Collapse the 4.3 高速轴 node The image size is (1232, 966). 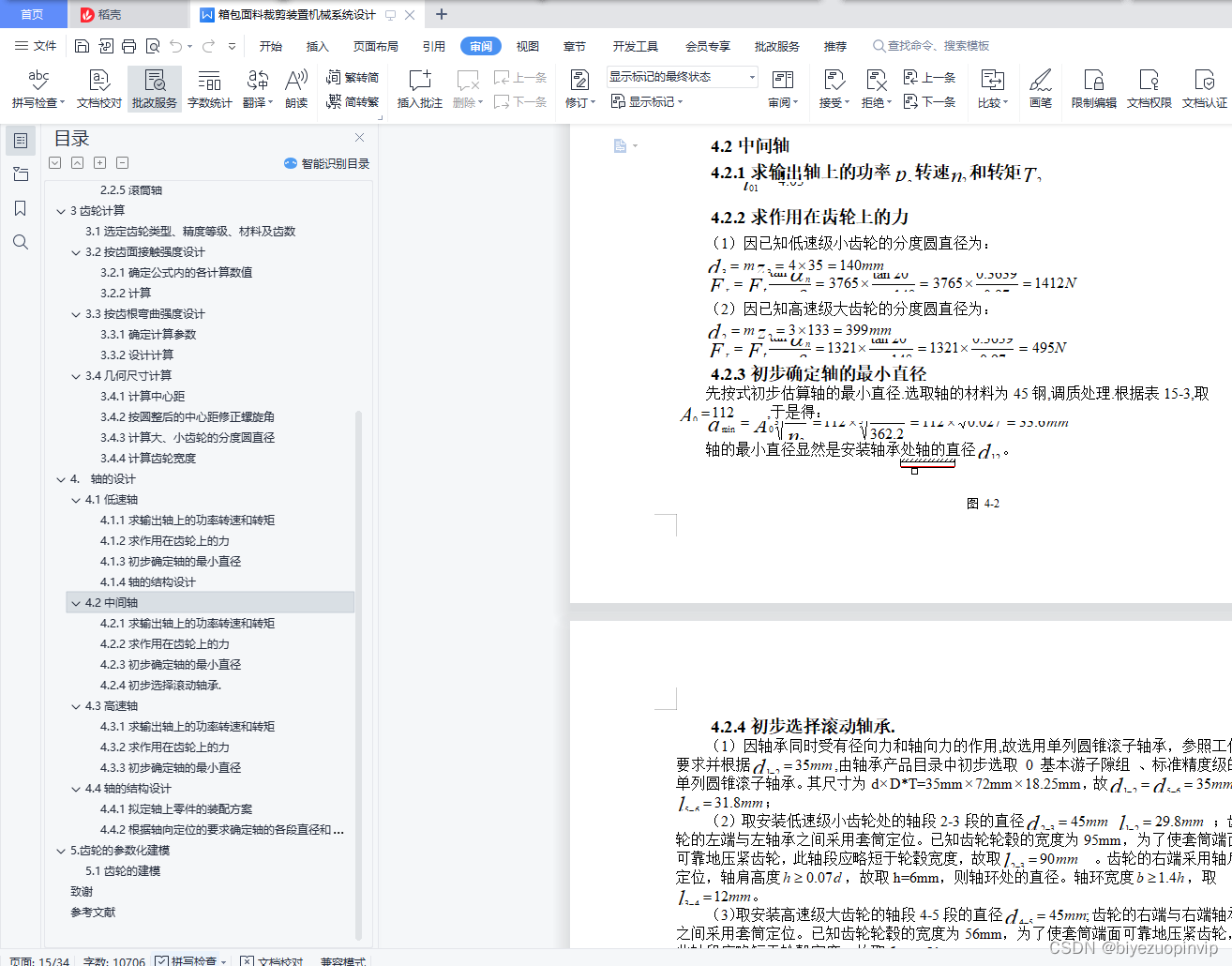pos(76,706)
